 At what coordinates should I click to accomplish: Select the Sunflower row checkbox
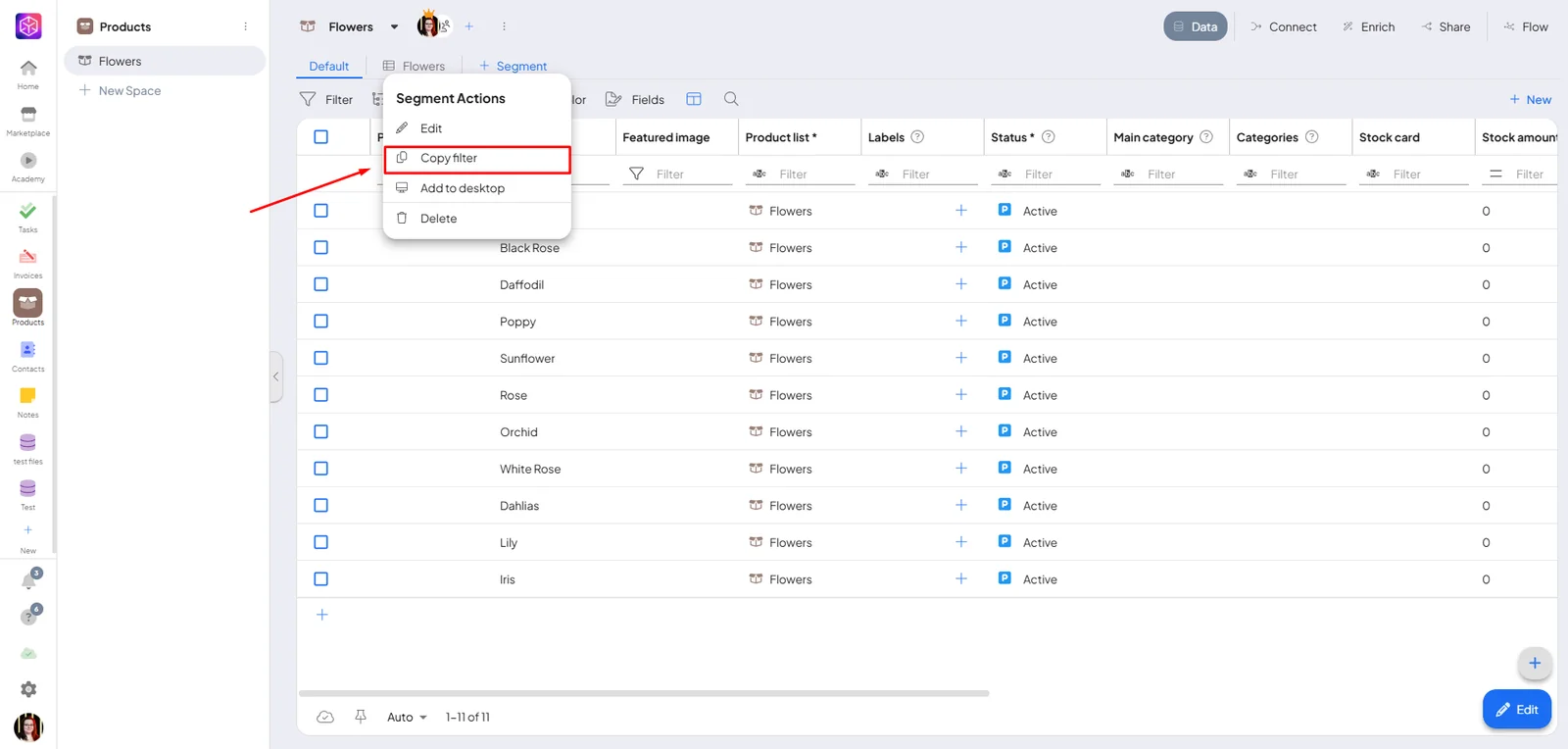tap(320, 358)
